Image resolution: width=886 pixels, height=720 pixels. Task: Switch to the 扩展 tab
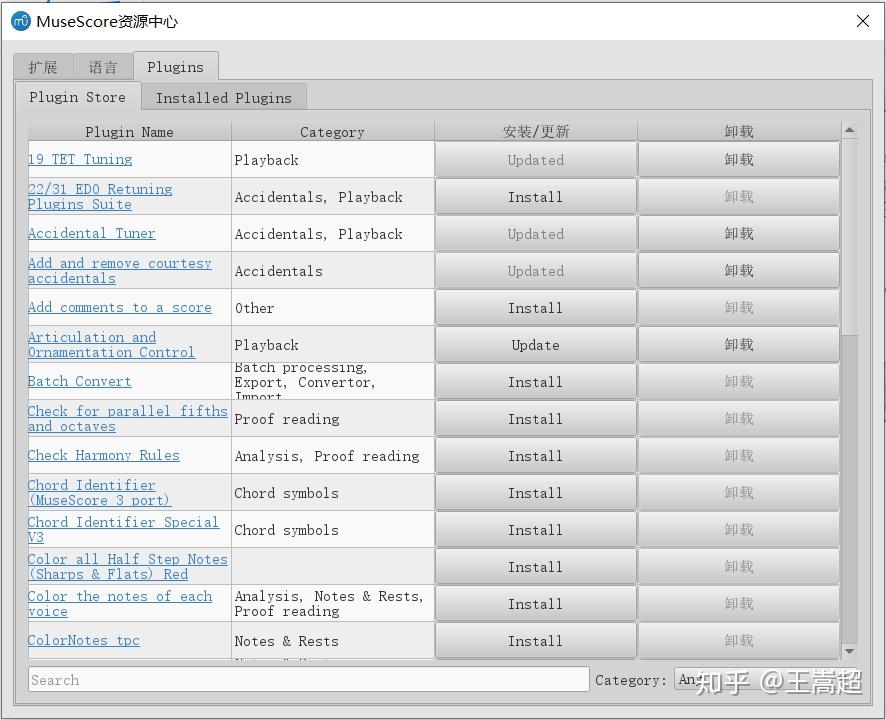coord(42,66)
